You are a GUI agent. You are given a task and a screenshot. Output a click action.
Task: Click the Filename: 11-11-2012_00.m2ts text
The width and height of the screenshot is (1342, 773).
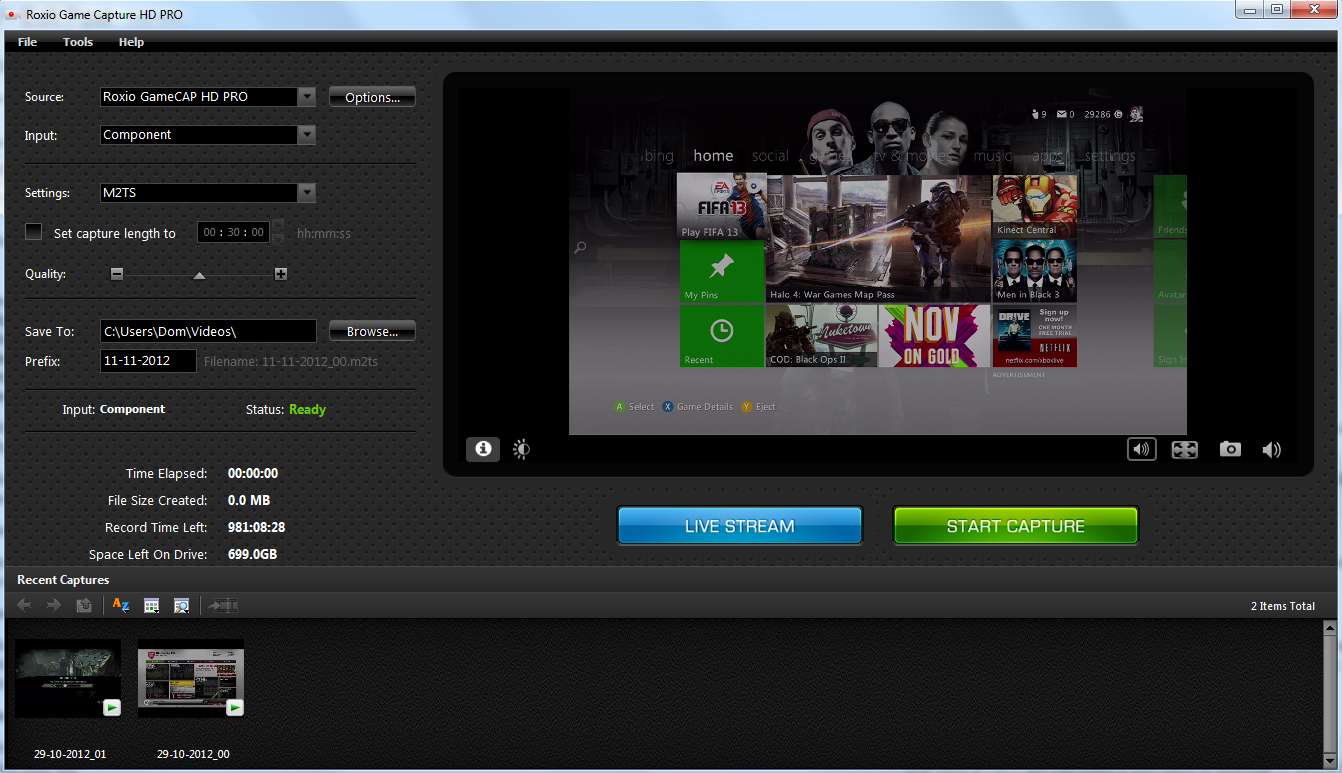[x=291, y=361]
